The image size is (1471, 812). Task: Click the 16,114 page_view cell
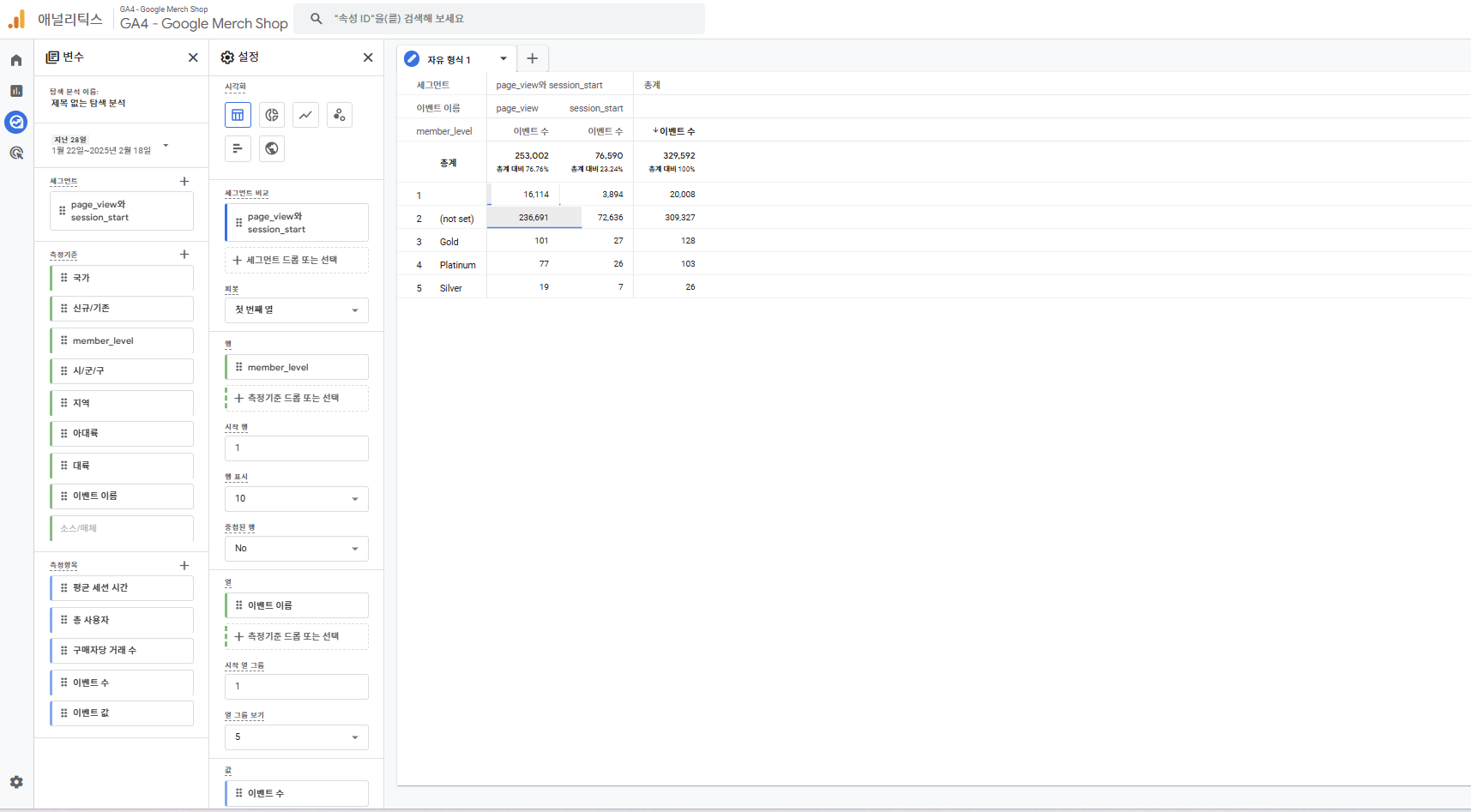(x=536, y=195)
